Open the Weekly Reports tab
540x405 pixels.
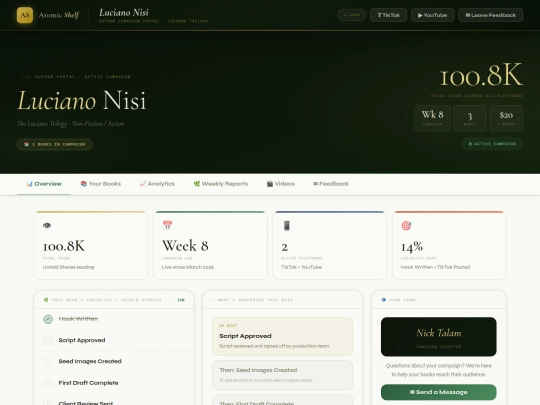221,184
